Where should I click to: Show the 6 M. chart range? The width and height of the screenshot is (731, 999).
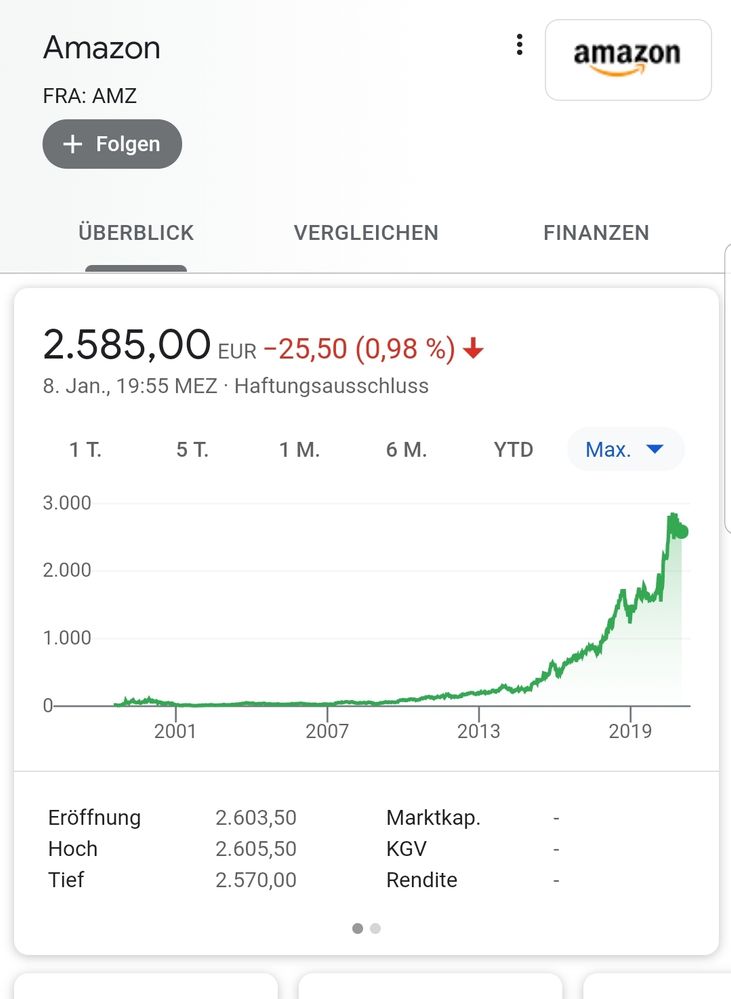pyautogui.click(x=406, y=450)
